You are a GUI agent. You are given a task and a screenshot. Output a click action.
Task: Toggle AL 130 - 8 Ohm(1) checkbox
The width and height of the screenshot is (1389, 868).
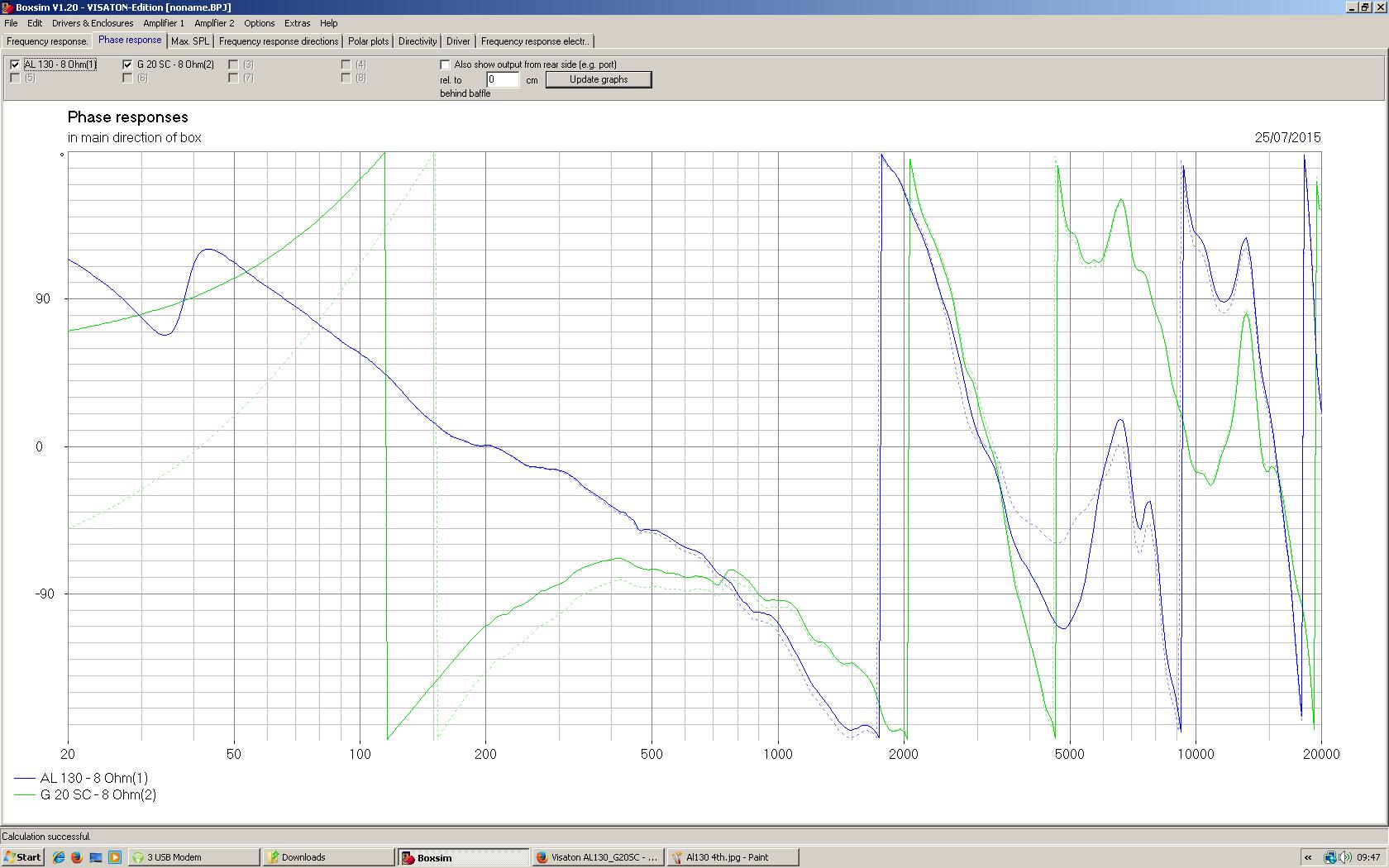click(15, 64)
